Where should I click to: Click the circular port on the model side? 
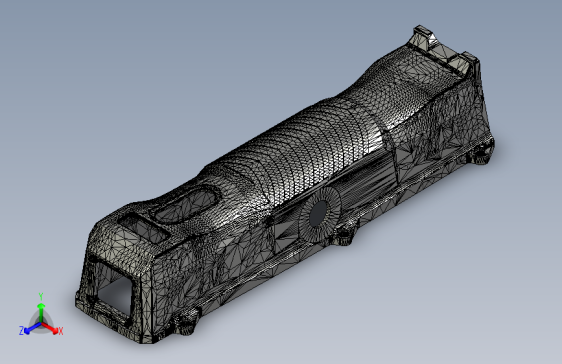point(319,214)
